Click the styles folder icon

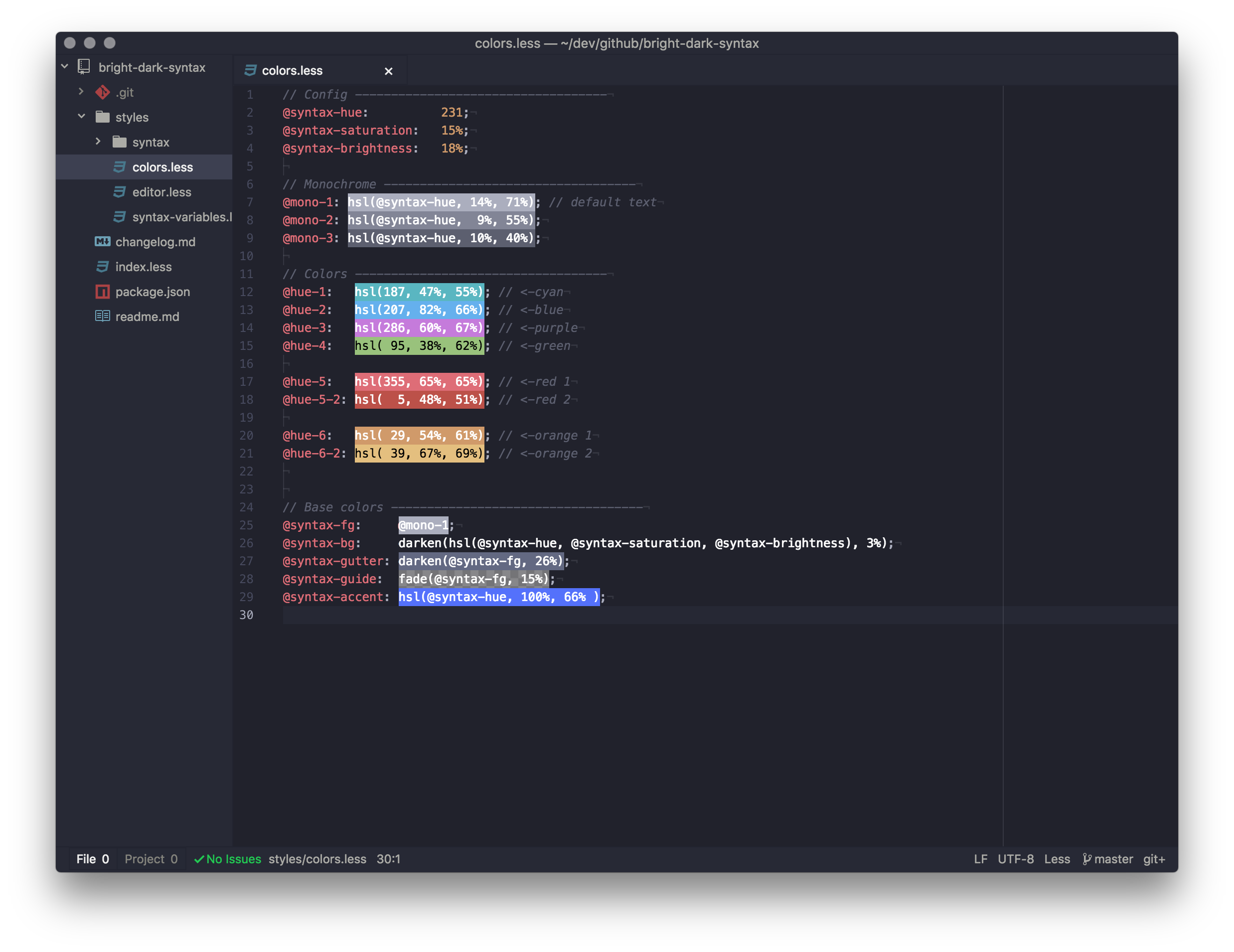point(102,117)
